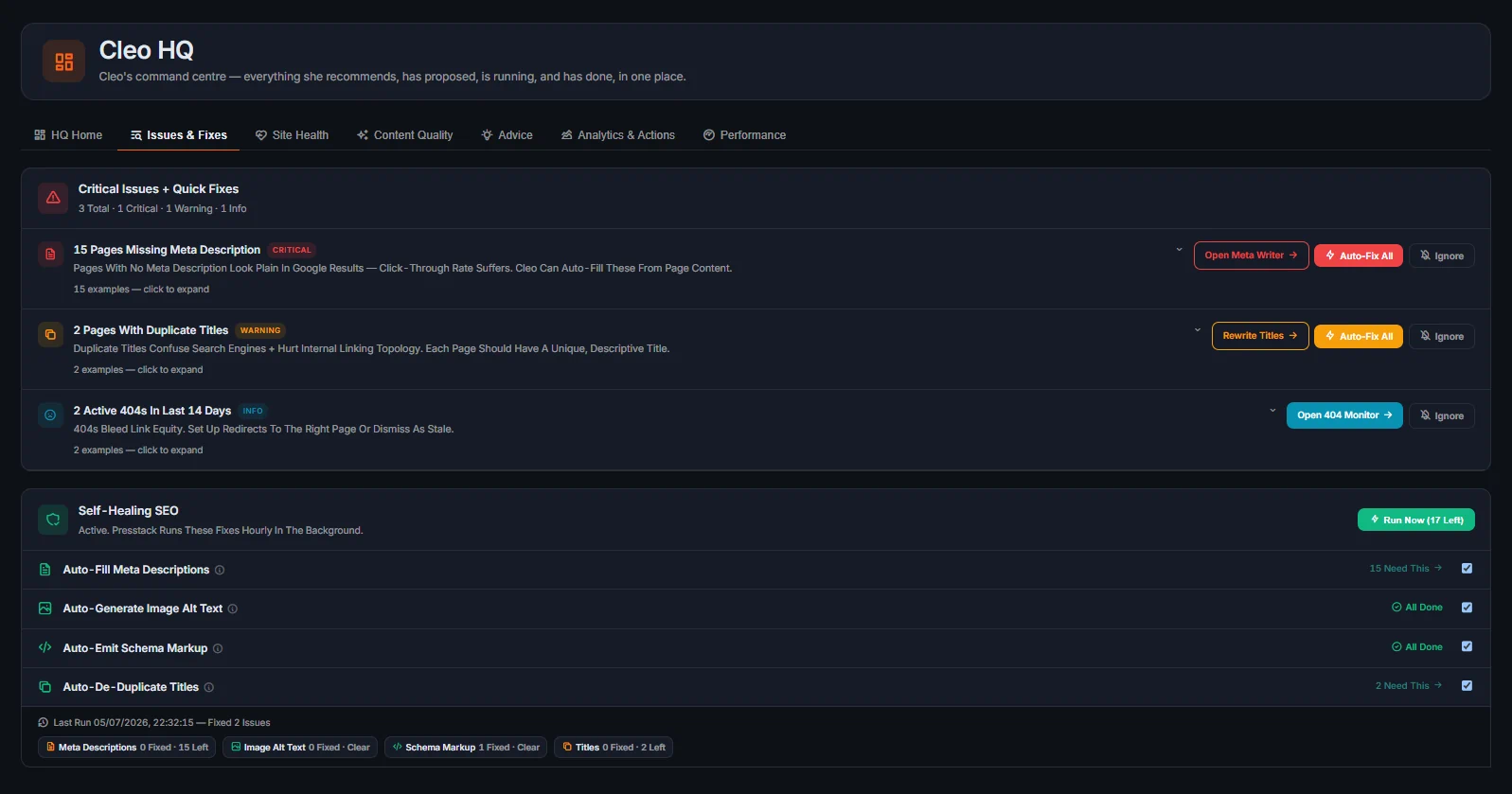Click the Meta Descriptions 0 Fixed status chip
Viewport: 1512px width, 794px height.
click(127, 748)
